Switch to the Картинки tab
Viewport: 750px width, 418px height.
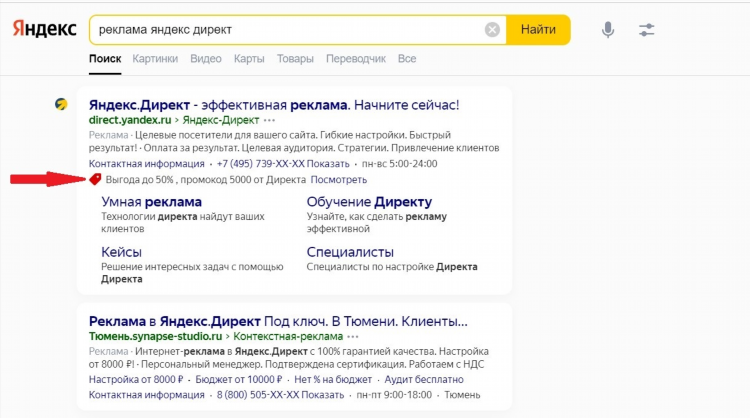[155, 59]
